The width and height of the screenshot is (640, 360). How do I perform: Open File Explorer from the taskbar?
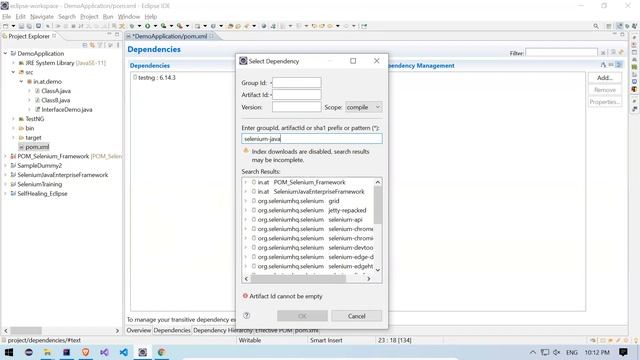click(47, 352)
